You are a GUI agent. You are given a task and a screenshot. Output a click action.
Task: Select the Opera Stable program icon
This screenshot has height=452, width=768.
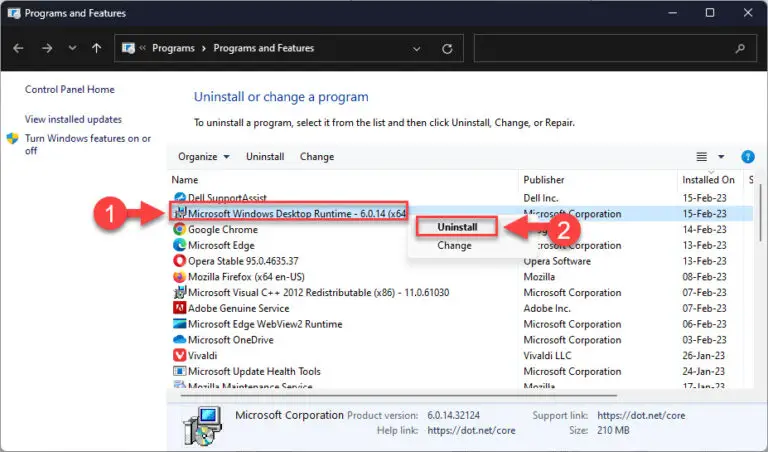click(x=180, y=261)
